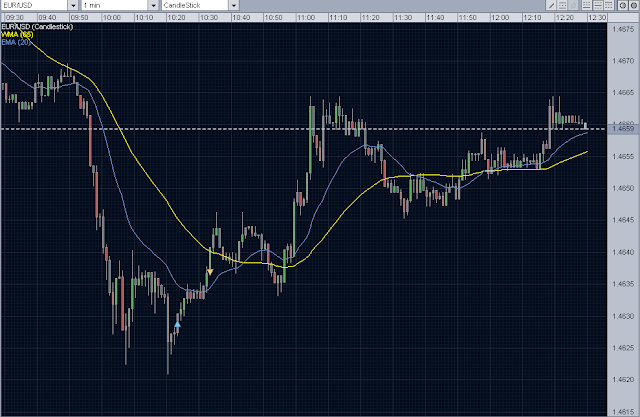The width and height of the screenshot is (640, 417).
Task: Open the EUR/USD symbol dropdown arrow
Action: [73, 5]
